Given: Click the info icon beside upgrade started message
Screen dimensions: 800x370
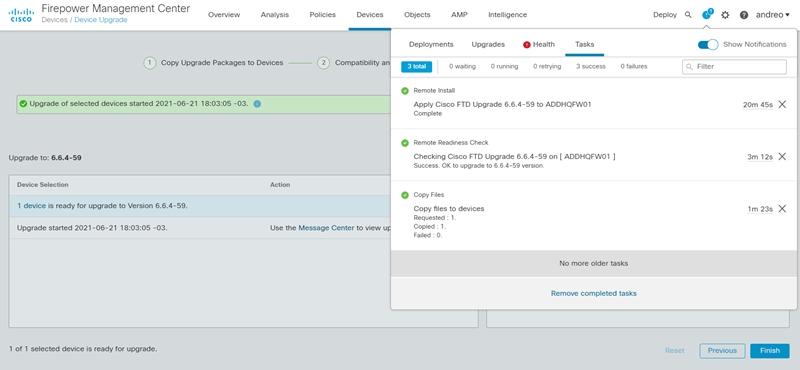Looking at the screenshot, I should click(257, 104).
